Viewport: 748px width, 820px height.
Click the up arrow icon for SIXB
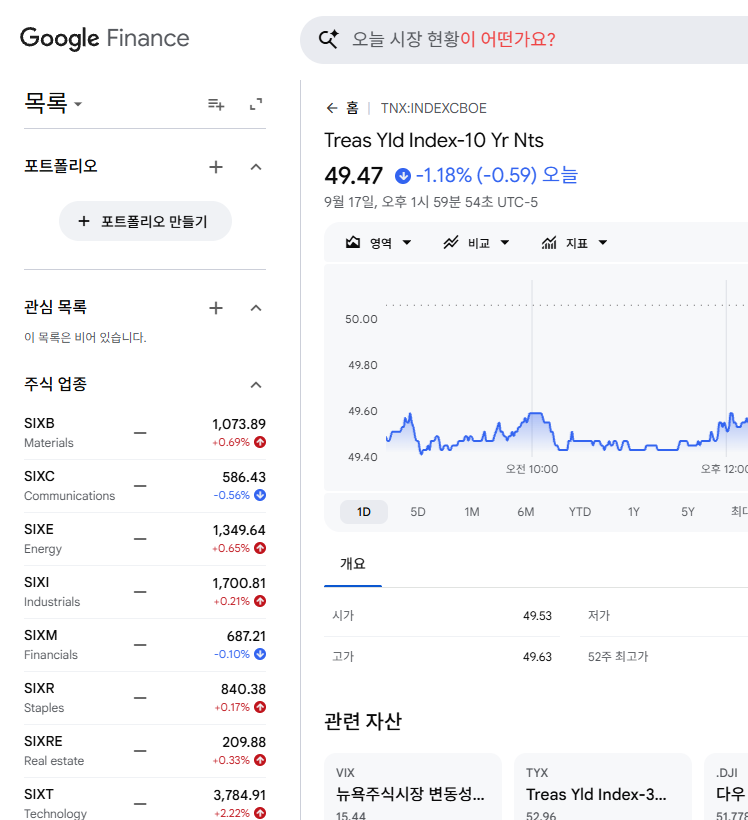click(x=260, y=442)
